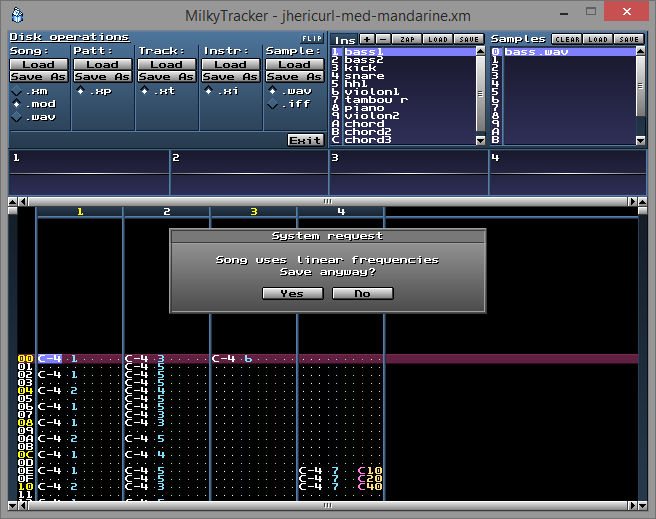Click Save As under the Instr section

(x=231, y=77)
